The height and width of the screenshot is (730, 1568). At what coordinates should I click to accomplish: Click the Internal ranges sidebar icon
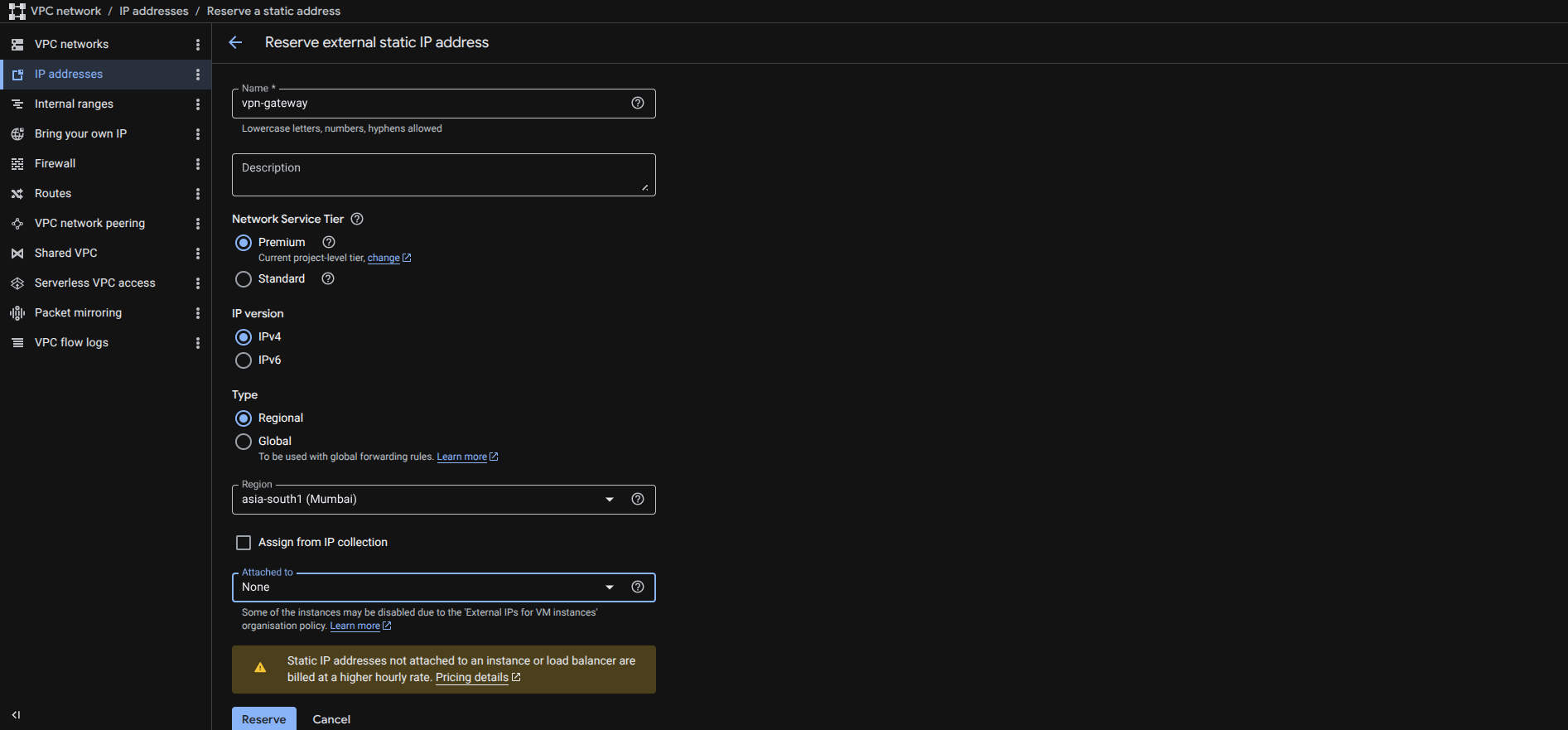coord(17,104)
